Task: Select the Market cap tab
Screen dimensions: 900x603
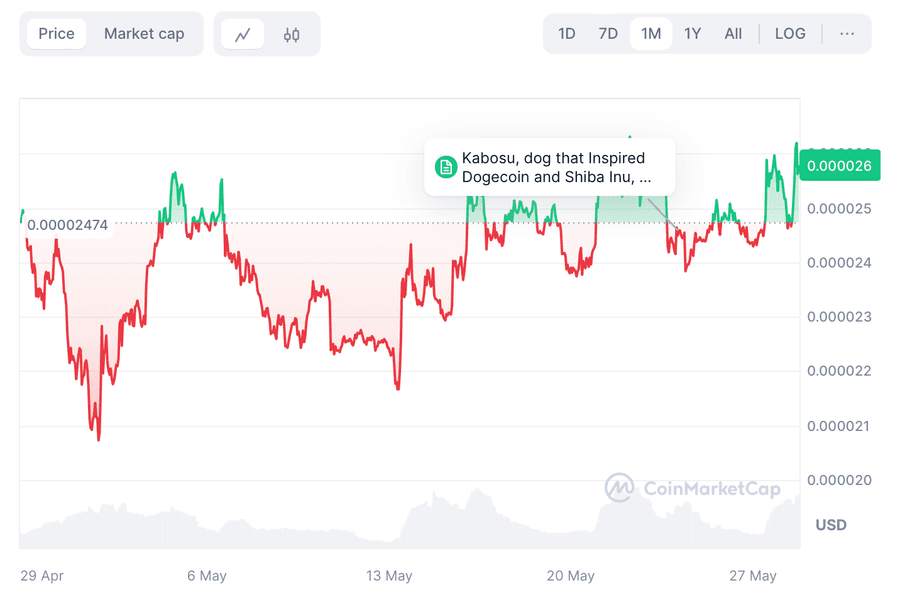Action: [x=144, y=34]
